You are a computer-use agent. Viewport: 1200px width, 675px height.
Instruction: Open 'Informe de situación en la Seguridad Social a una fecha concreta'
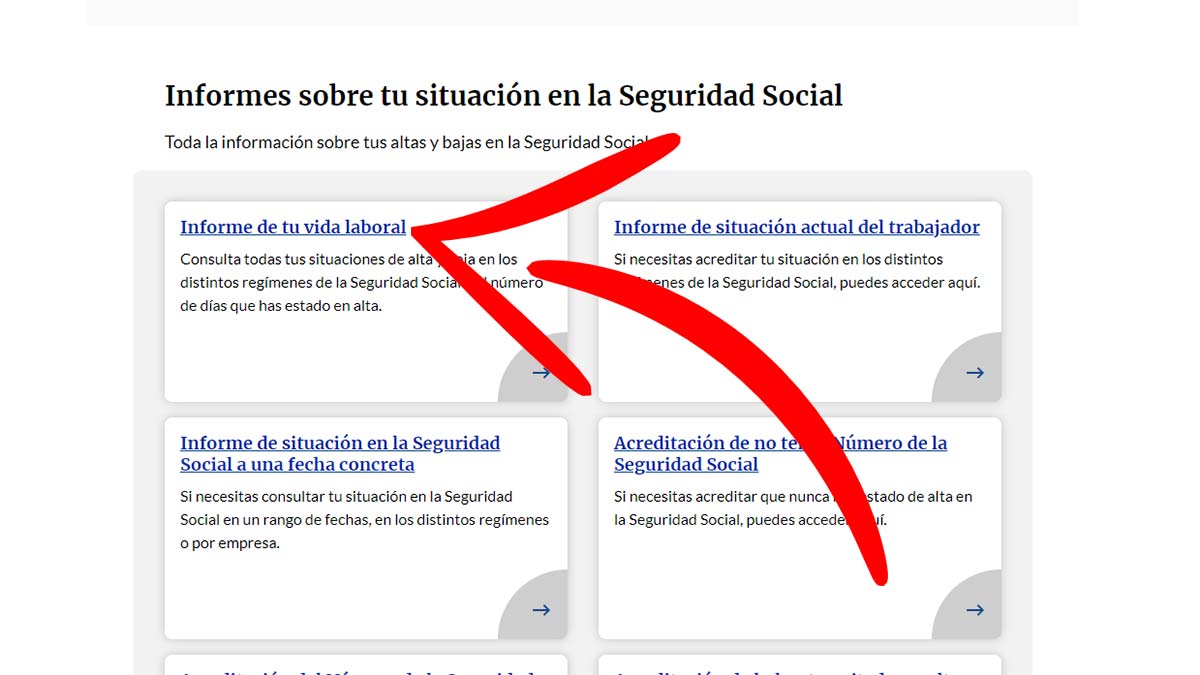pyautogui.click(x=340, y=453)
